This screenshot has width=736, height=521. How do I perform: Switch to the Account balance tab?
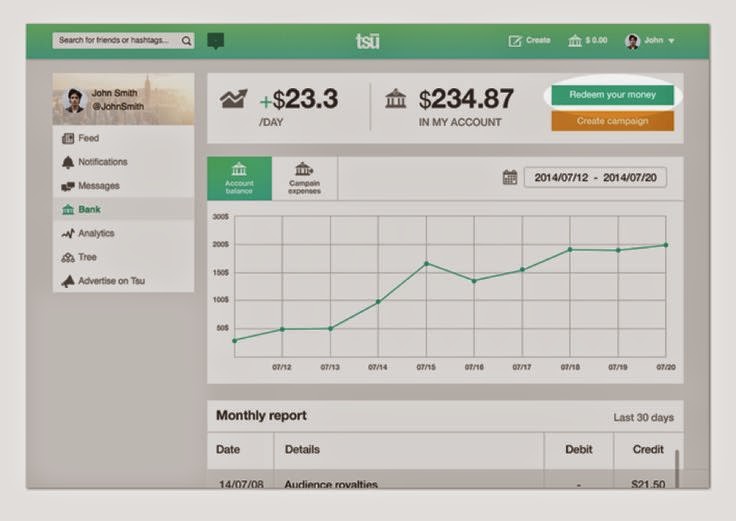[x=239, y=178]
